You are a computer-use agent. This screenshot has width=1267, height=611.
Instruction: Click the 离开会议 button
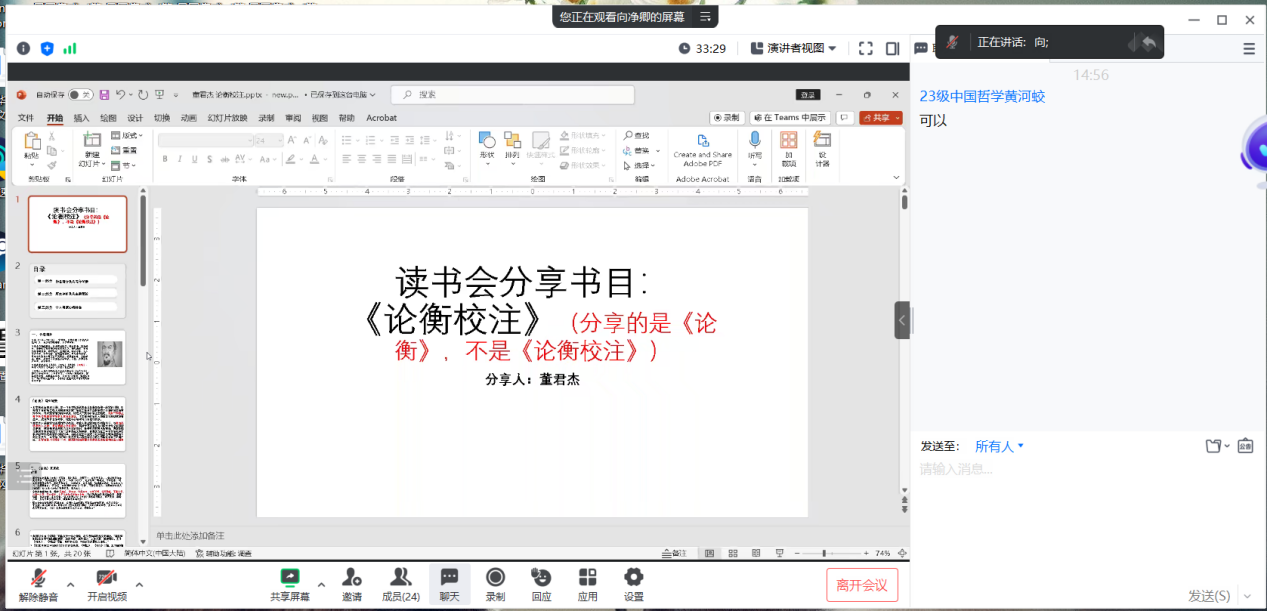coord(861,585)
